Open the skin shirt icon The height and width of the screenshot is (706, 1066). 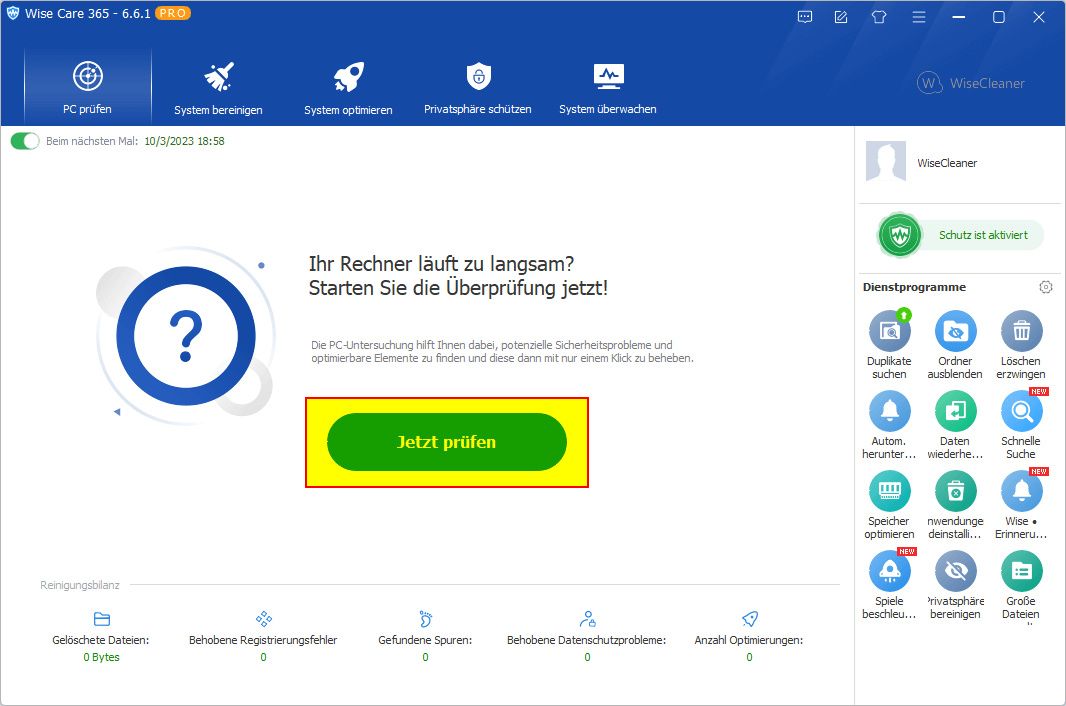[x=879, y=17]
